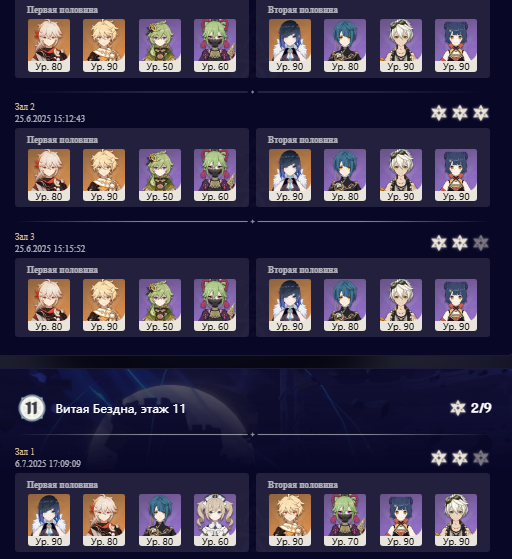512x559 pixels.
Task: Select Xiangling level 90 in Hall 3 second half
Action: 456,305
